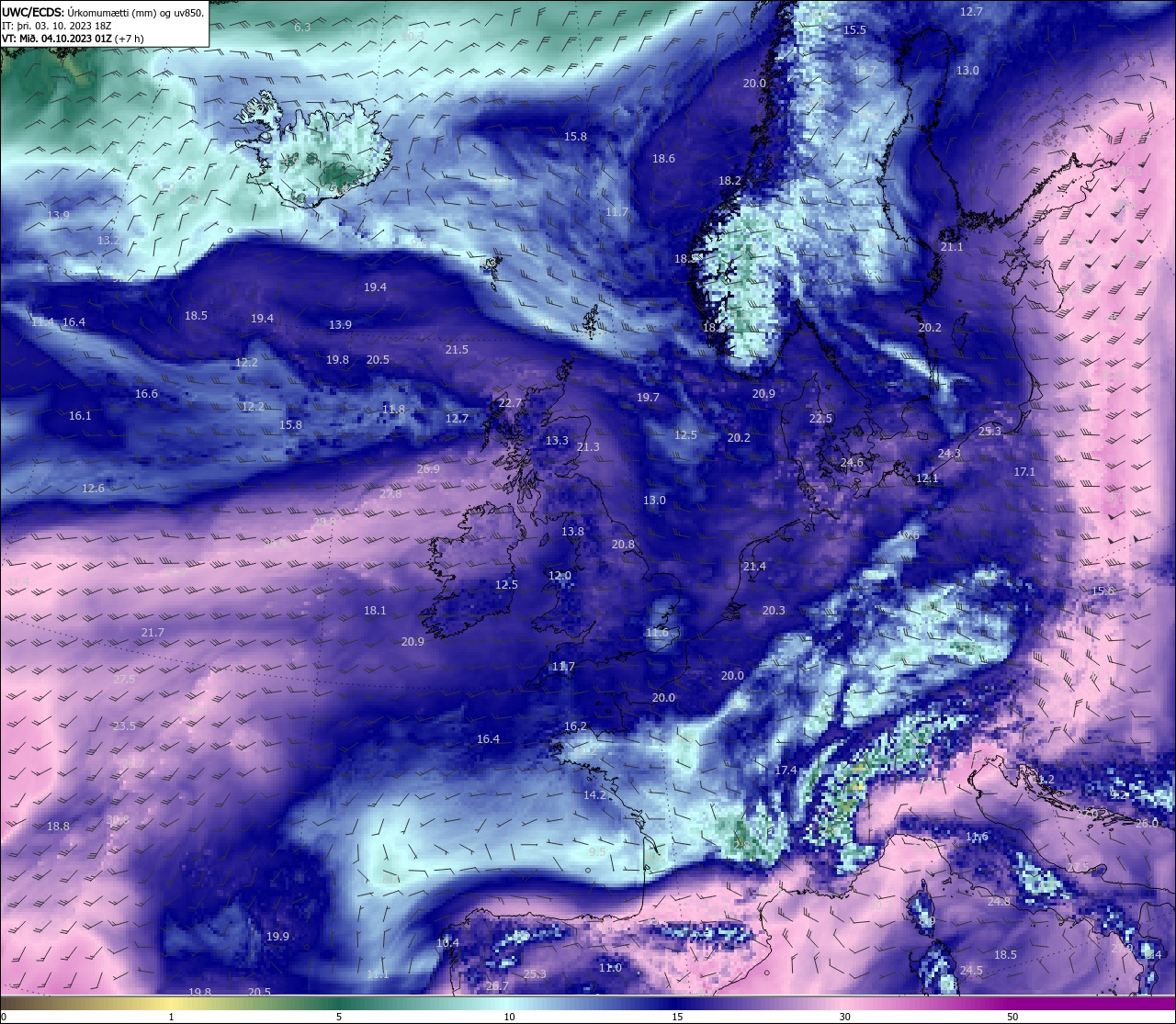Click the valid time line 'VT: Mið. 04.10.2023 01Z (+7 h)'
Screen dimensions: 1176x1024
tap(73, 39)
